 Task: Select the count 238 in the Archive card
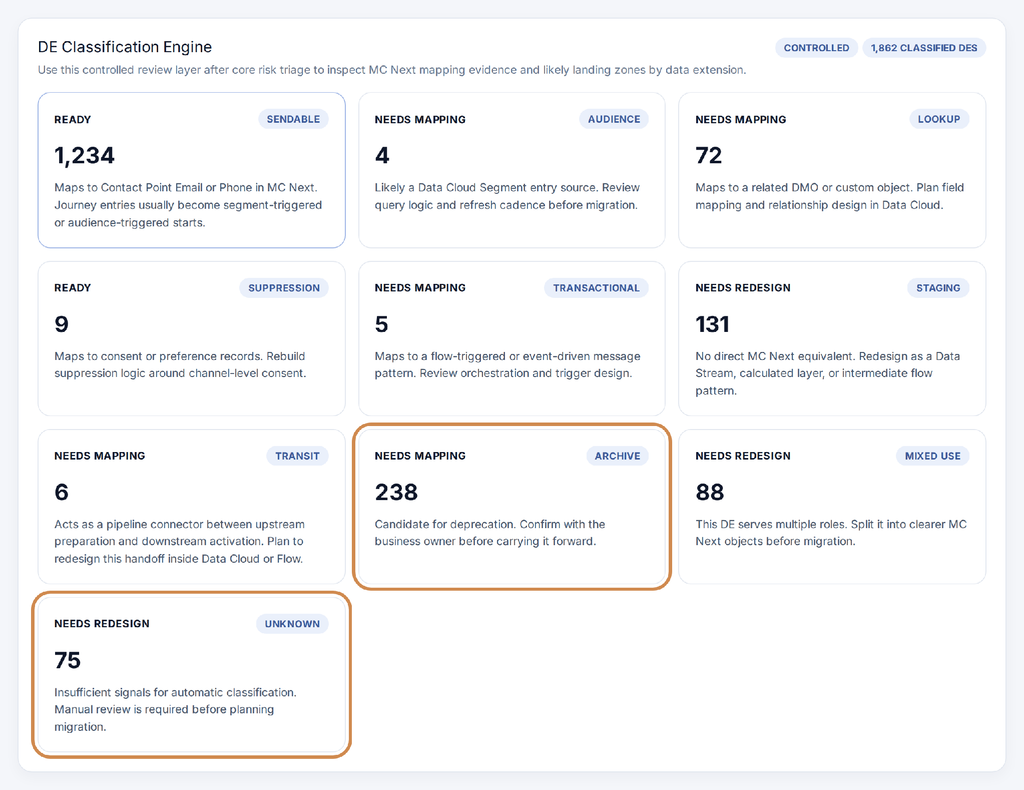coord(396,492)
